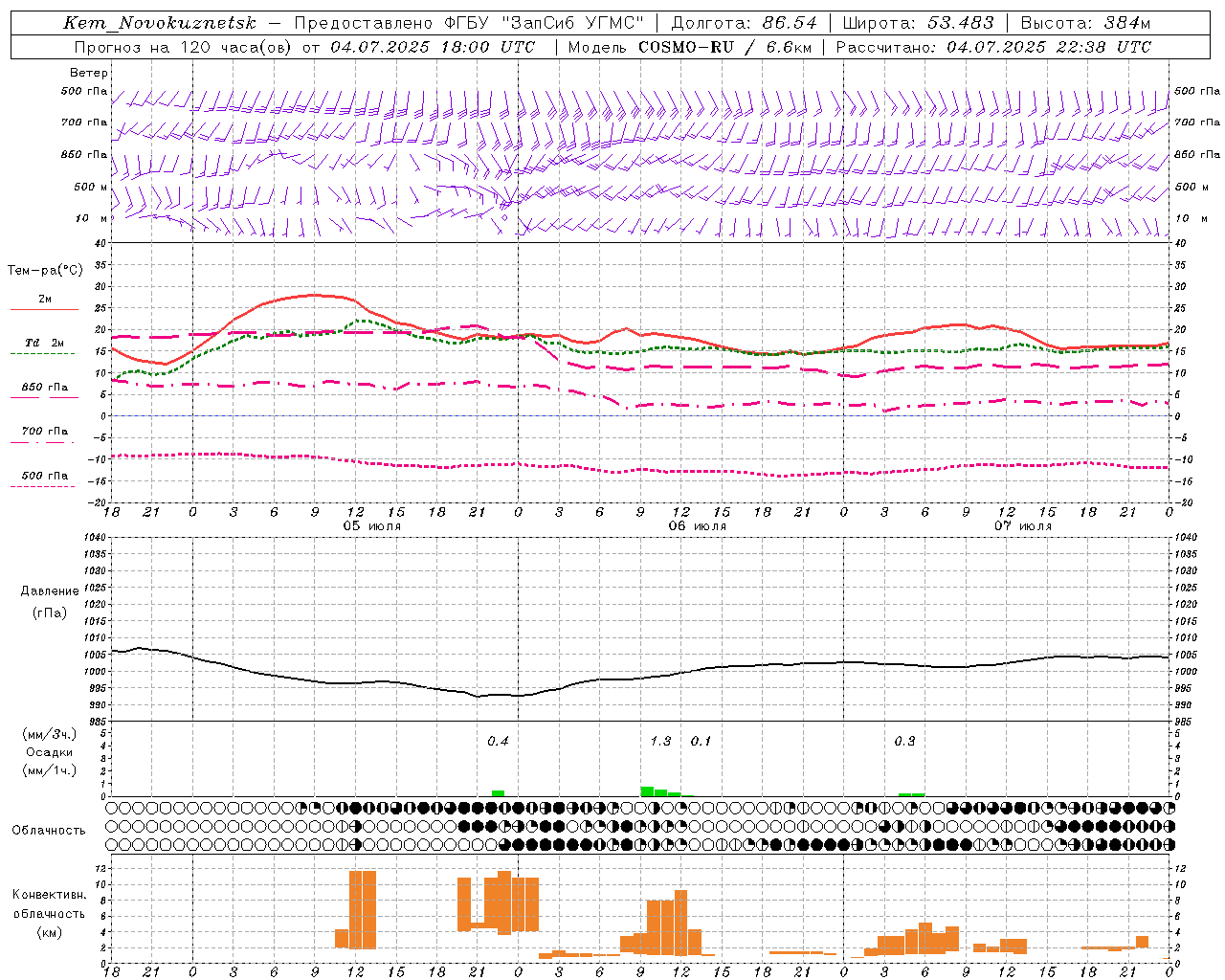Click the precipitation total value '1.3'
The height and width of the screenshot is (980, 1225).
pyautogui.click(x=660, y=741)
